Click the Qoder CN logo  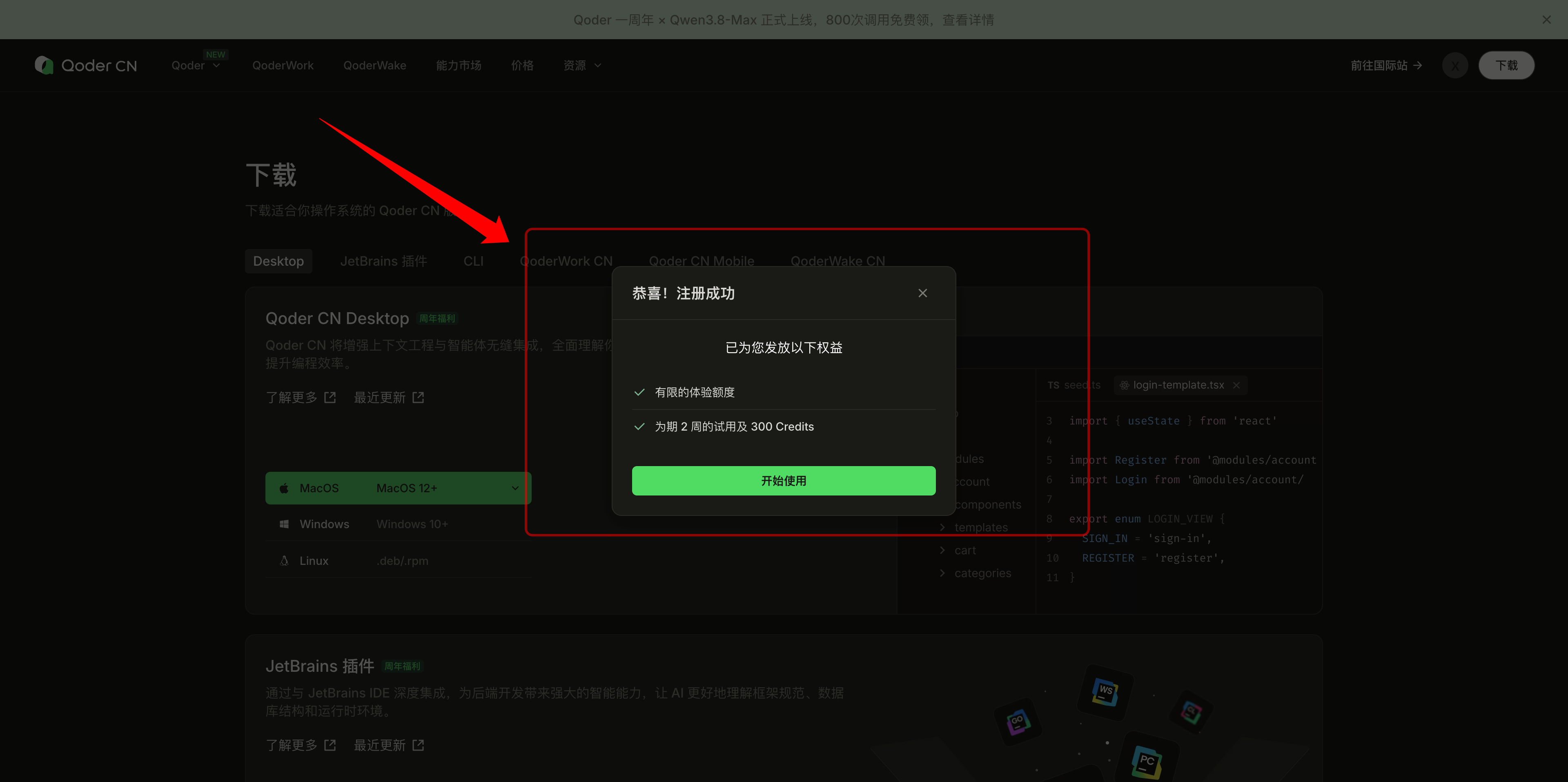pyautogui.click(x=86, y=65)
